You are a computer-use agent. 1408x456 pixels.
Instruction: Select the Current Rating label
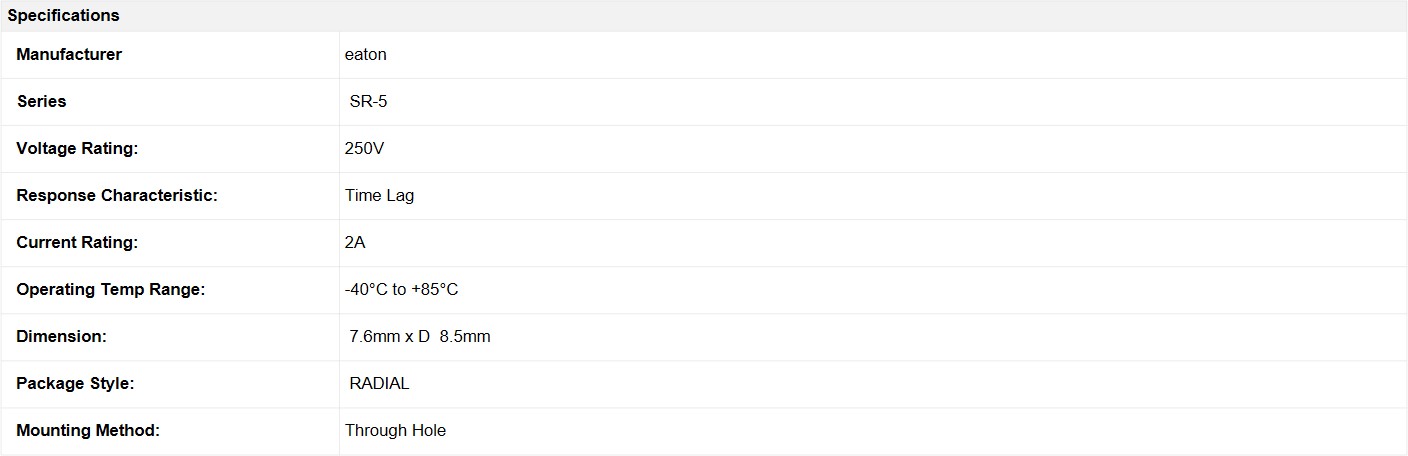point(77,243)
